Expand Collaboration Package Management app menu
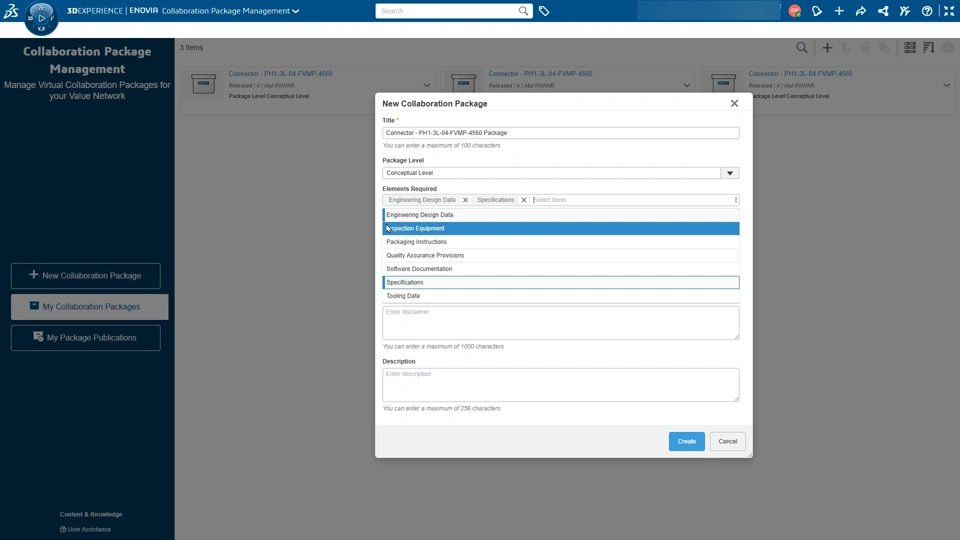Viewport: 960px width, 540px height. point(296,11)
